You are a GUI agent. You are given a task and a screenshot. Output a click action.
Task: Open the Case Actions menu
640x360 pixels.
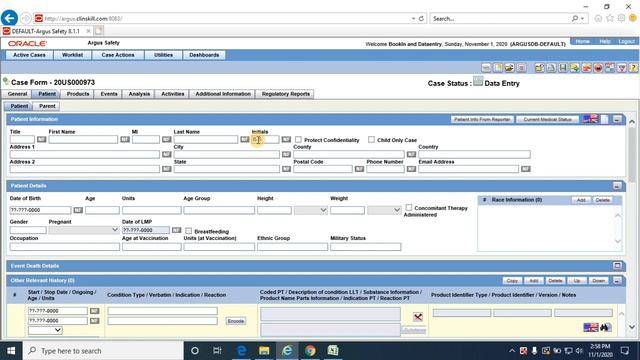[118, 55]
